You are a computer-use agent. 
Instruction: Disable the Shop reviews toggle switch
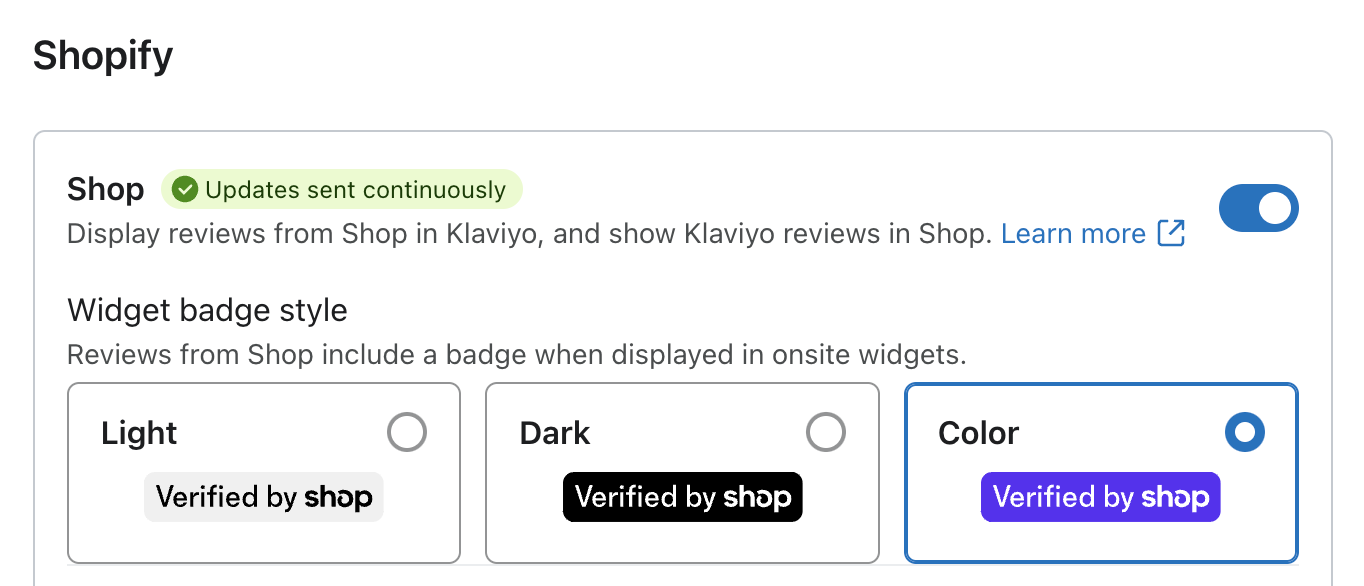tap(1258, 208)
